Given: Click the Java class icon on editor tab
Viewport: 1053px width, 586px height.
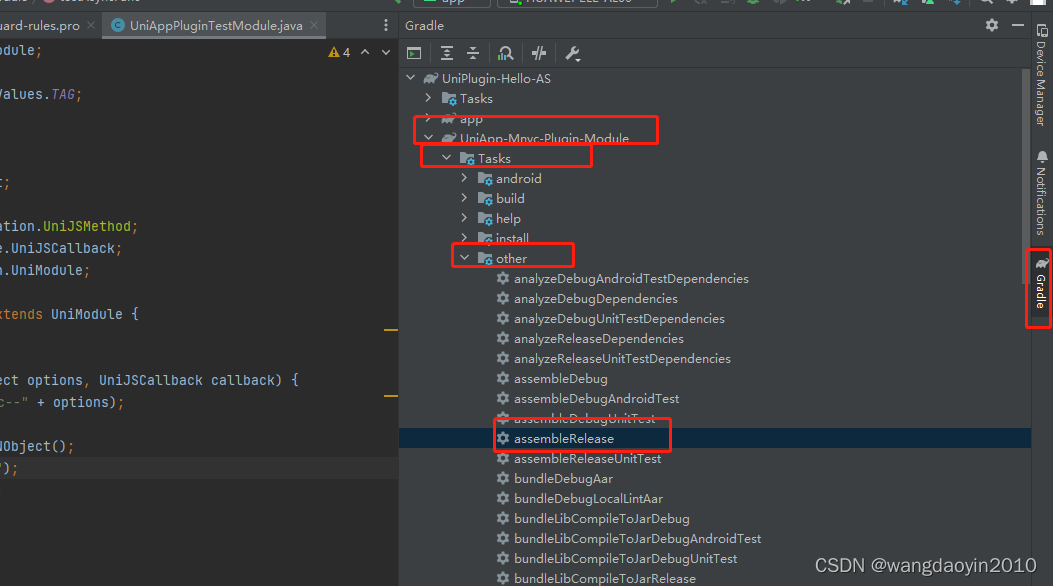Looking at the screenshot, I should (118, 26).
